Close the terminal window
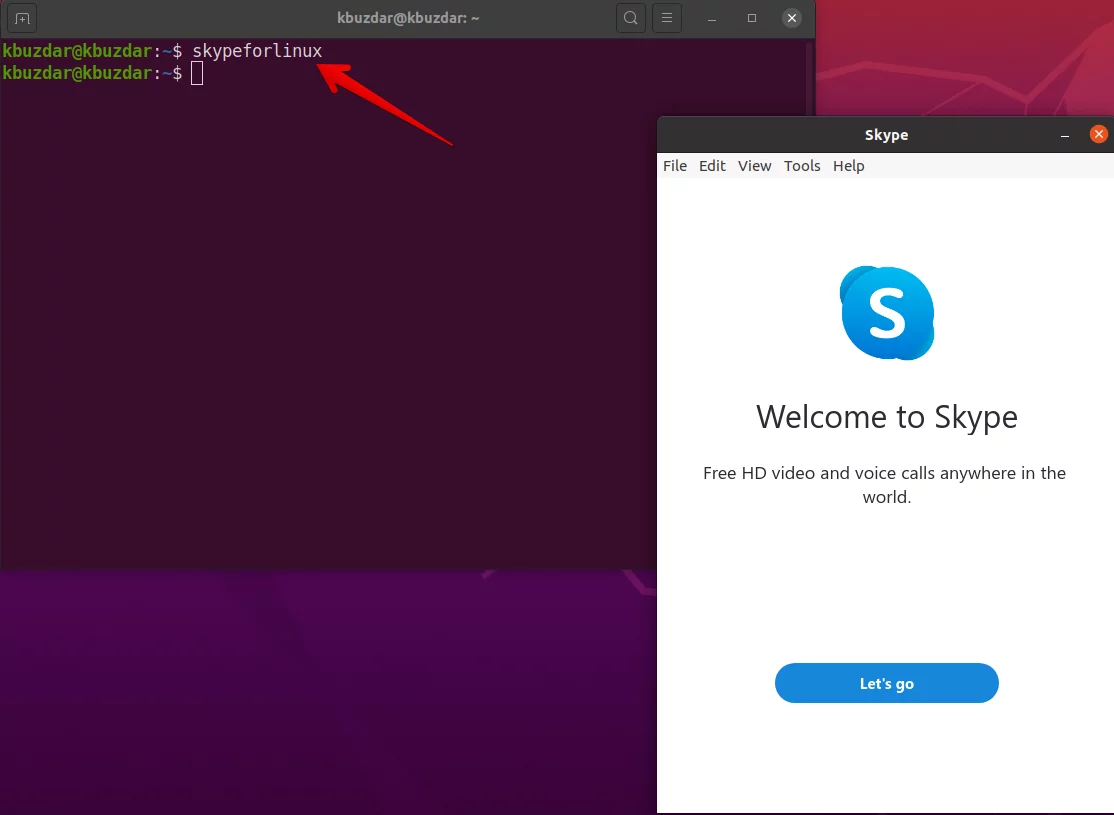Screen dimensions: 1114x815 [791, 18]
